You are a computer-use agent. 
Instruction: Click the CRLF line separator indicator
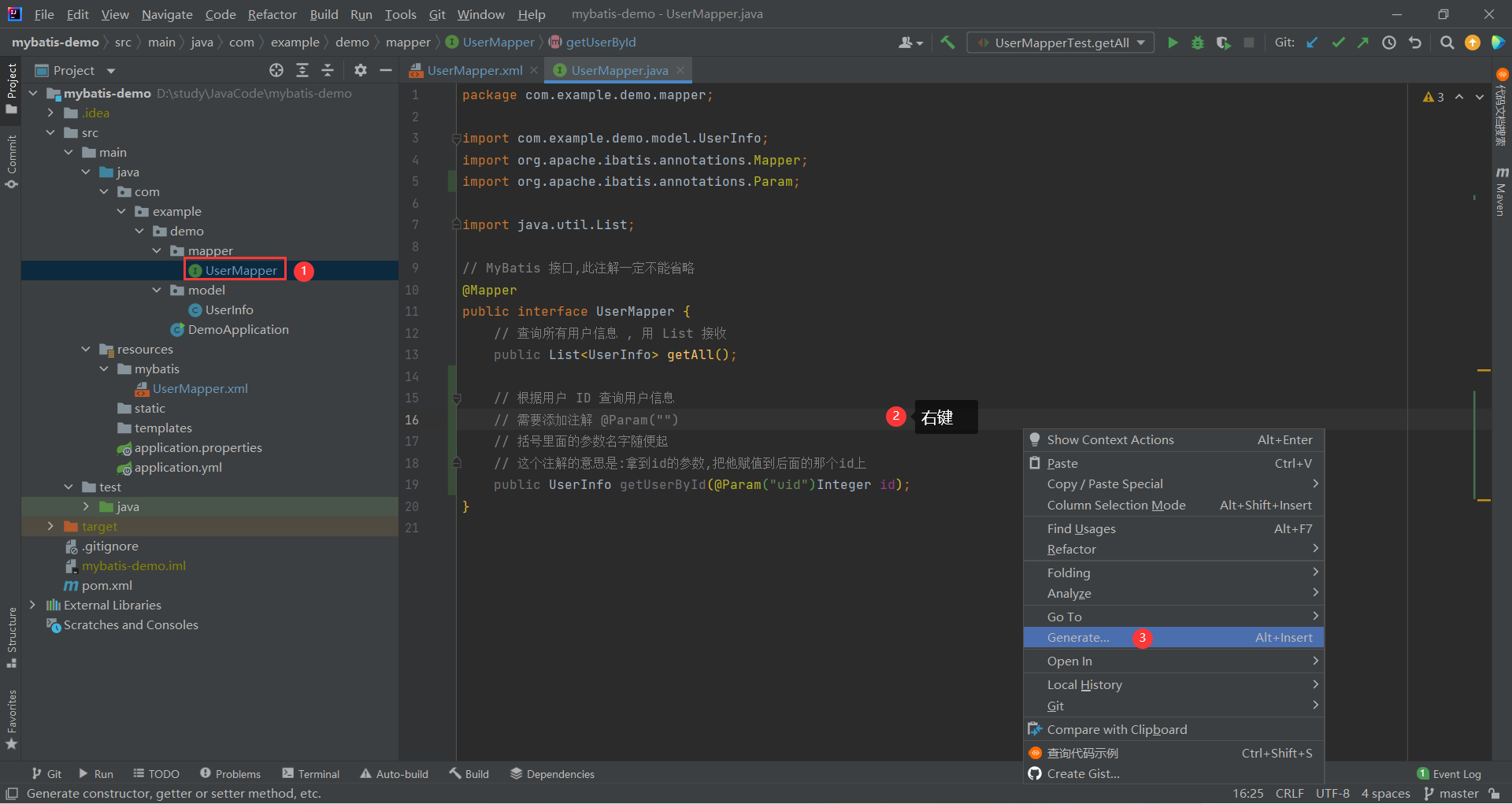1290,794
